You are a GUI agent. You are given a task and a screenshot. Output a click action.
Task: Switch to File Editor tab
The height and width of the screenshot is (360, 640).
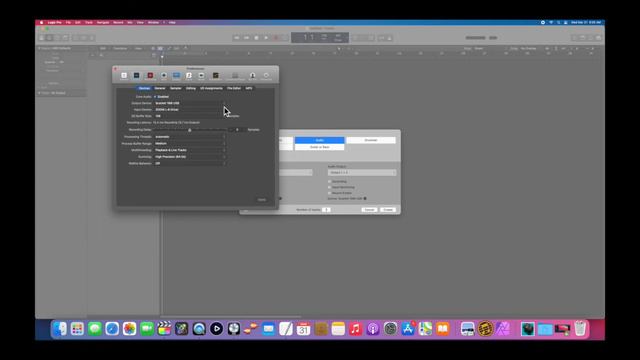[234, 88]
